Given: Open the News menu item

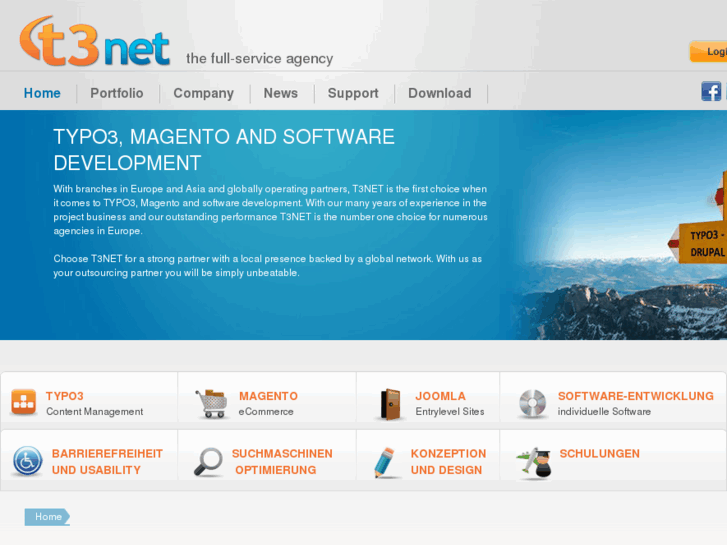Looking at the screenshot, I should 281,93.
